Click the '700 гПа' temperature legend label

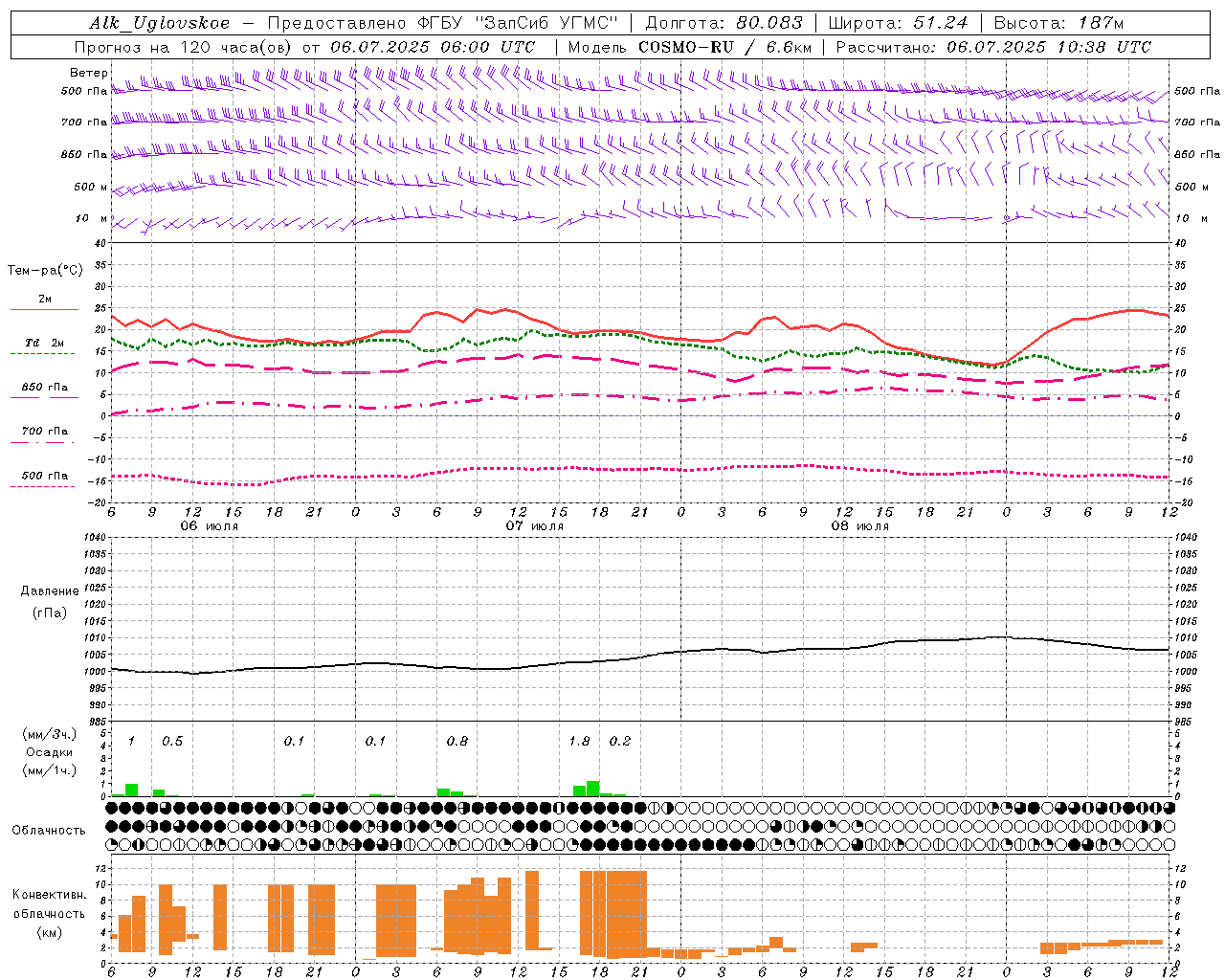click(x=45, y=432)
